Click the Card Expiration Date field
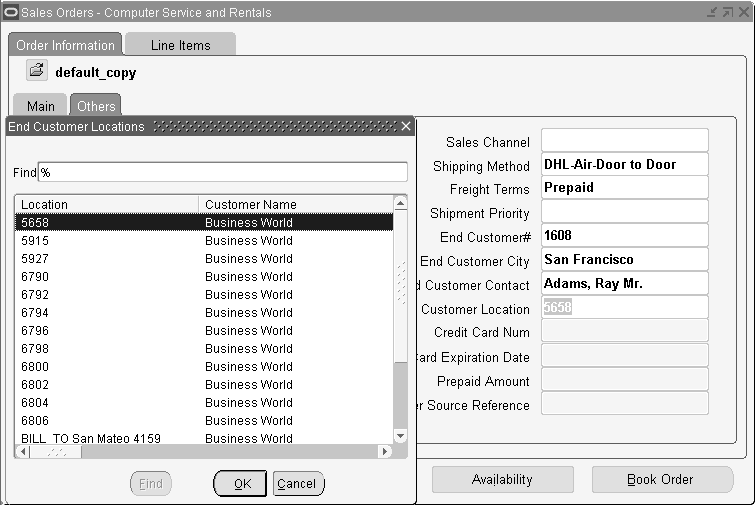This screenshot has width=755, height=505. tap(625, 355)
